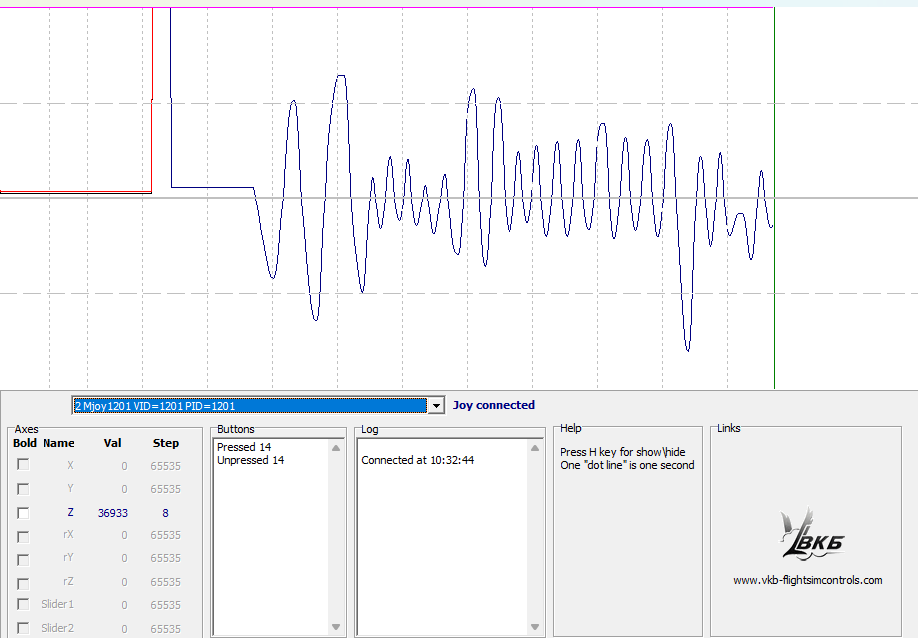Enable bold for the X axis
Viewport: 918px width, 638px height.
23,465
